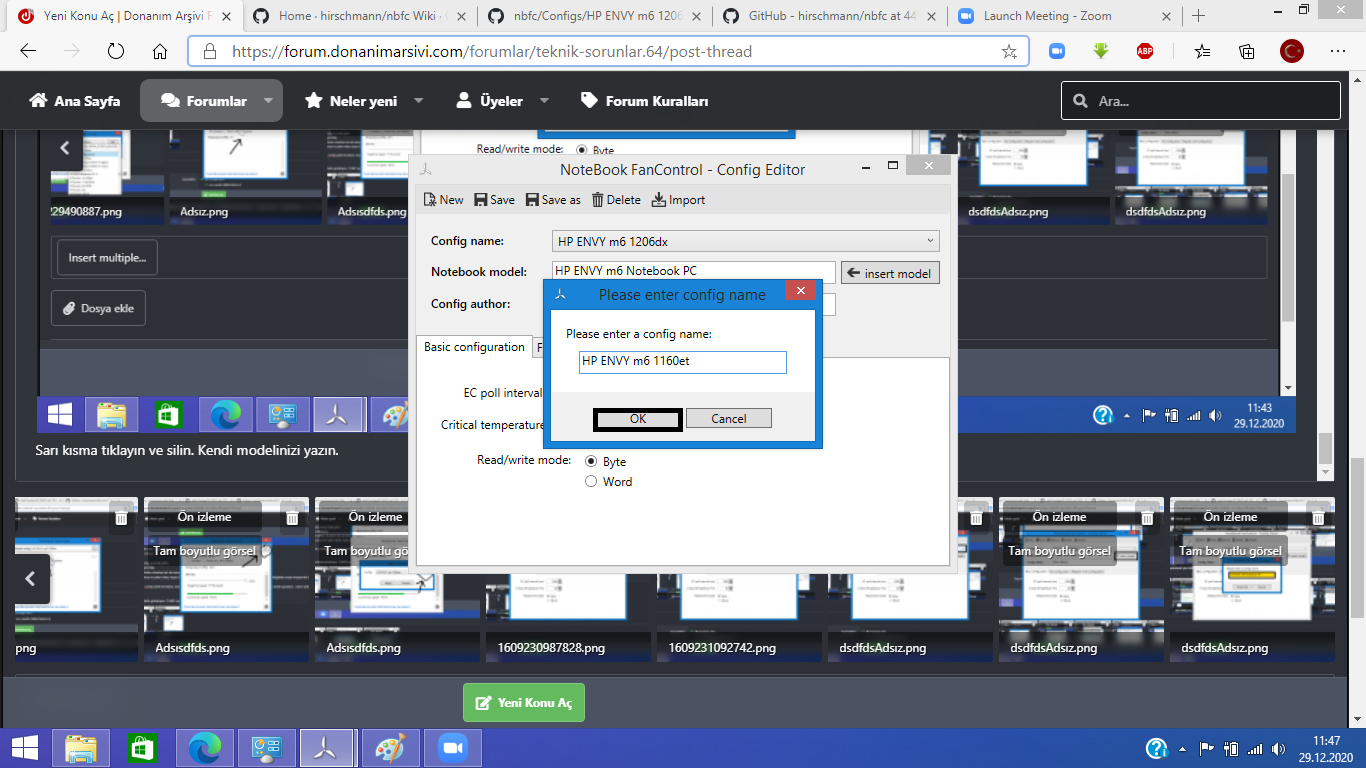This screenshot has width=1366, height=768.
Task: Close the Please enter config name dialog
Action: (x=800, y=292)
